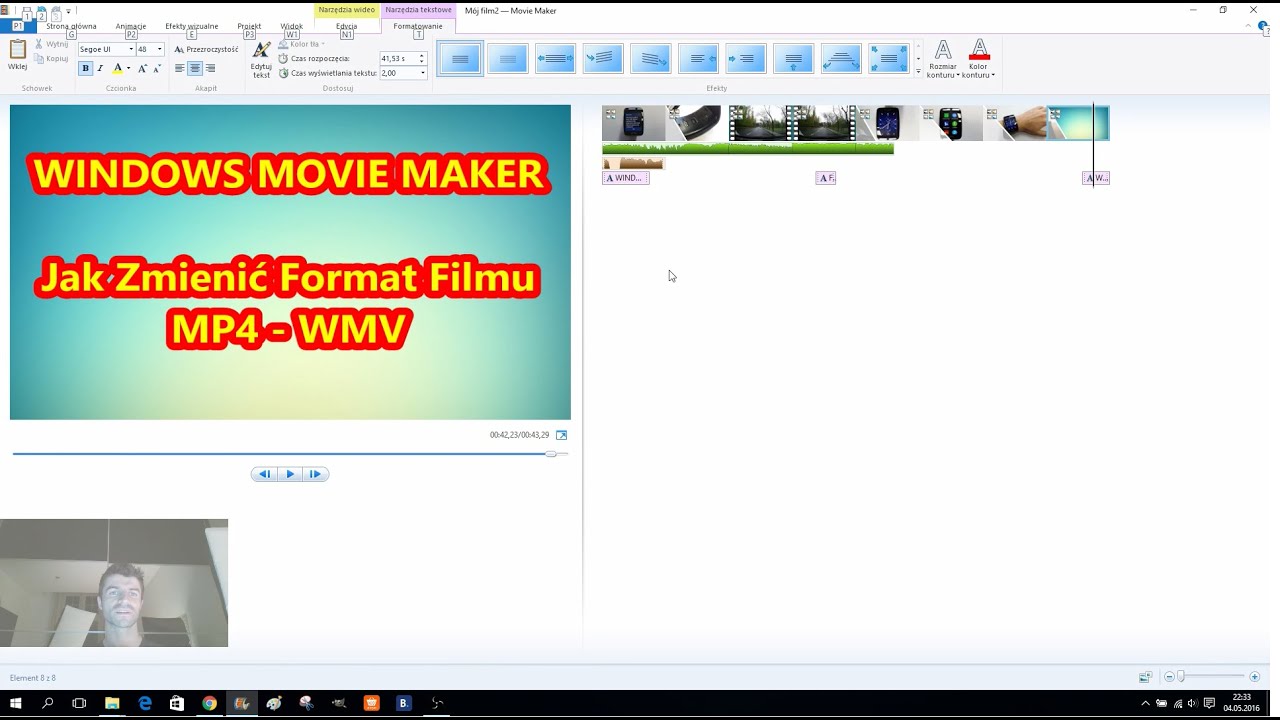Switch preview to full screen
1280x720 pixels.
[561, 435]
